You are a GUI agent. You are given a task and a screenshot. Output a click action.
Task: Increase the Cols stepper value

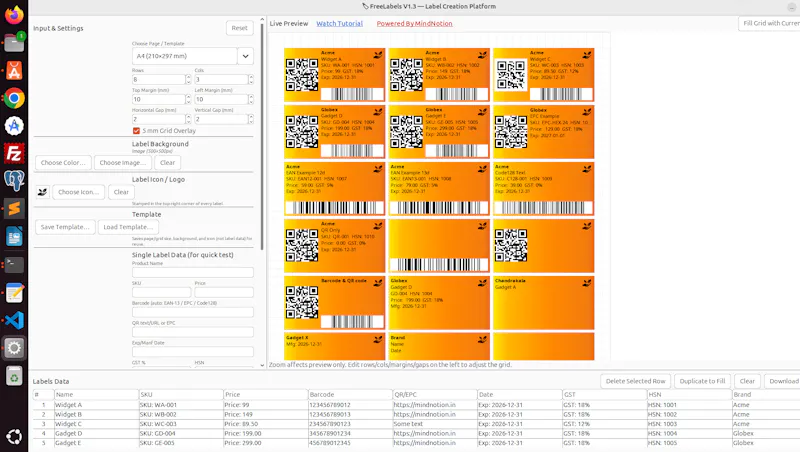251,77
